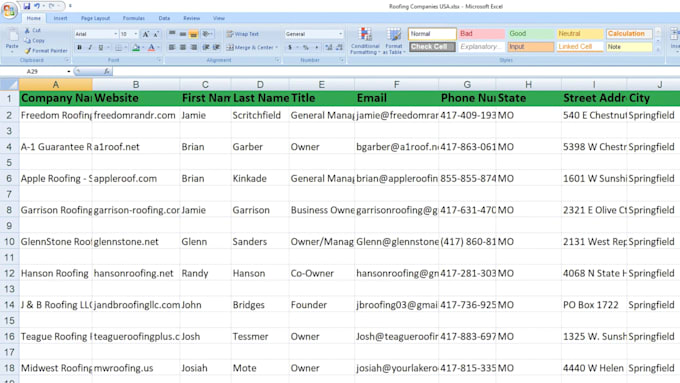
Task: Toggle center horizontal alignment
Action: [183, 47]
